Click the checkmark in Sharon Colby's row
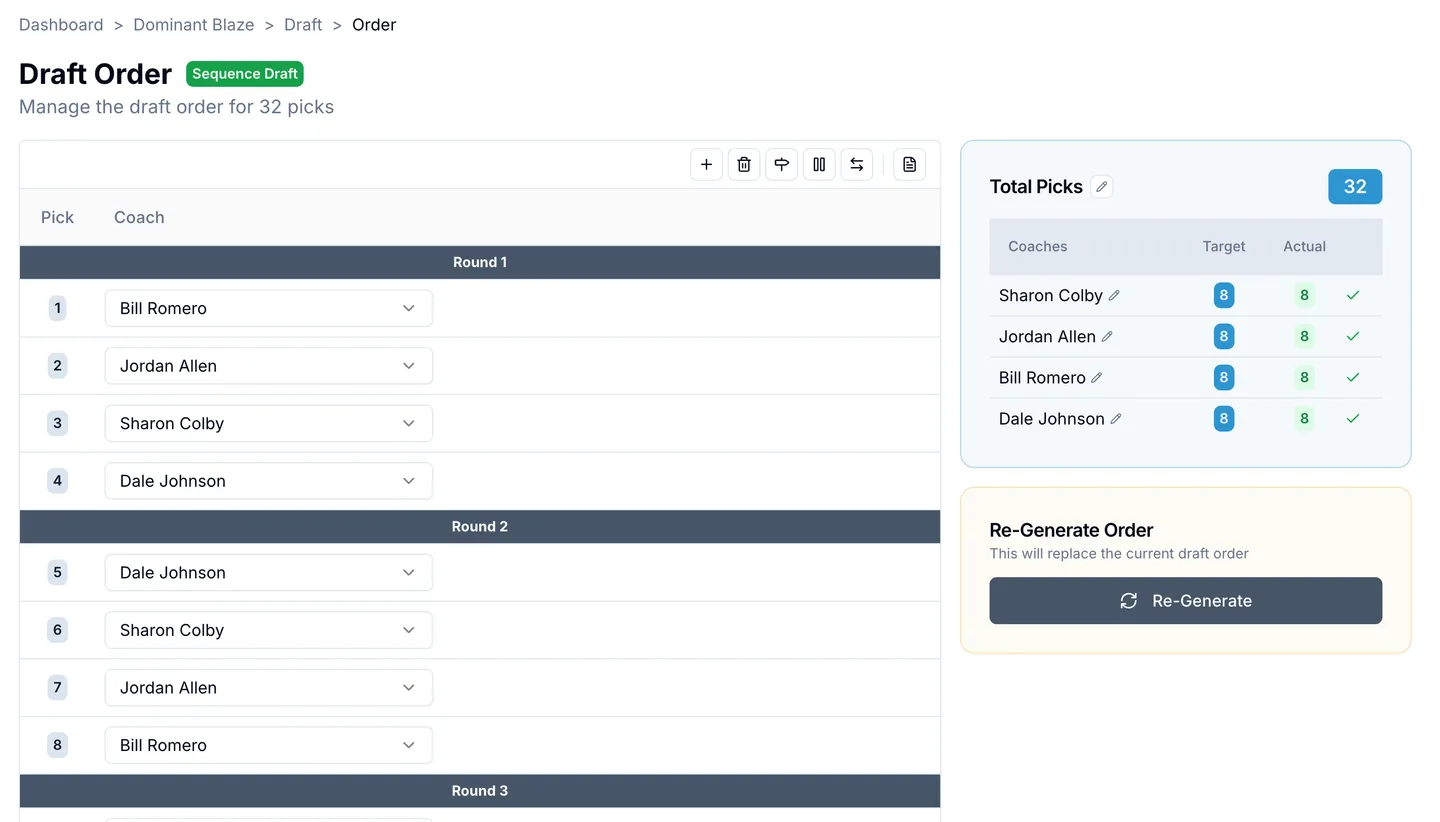 coord(1353,295)
